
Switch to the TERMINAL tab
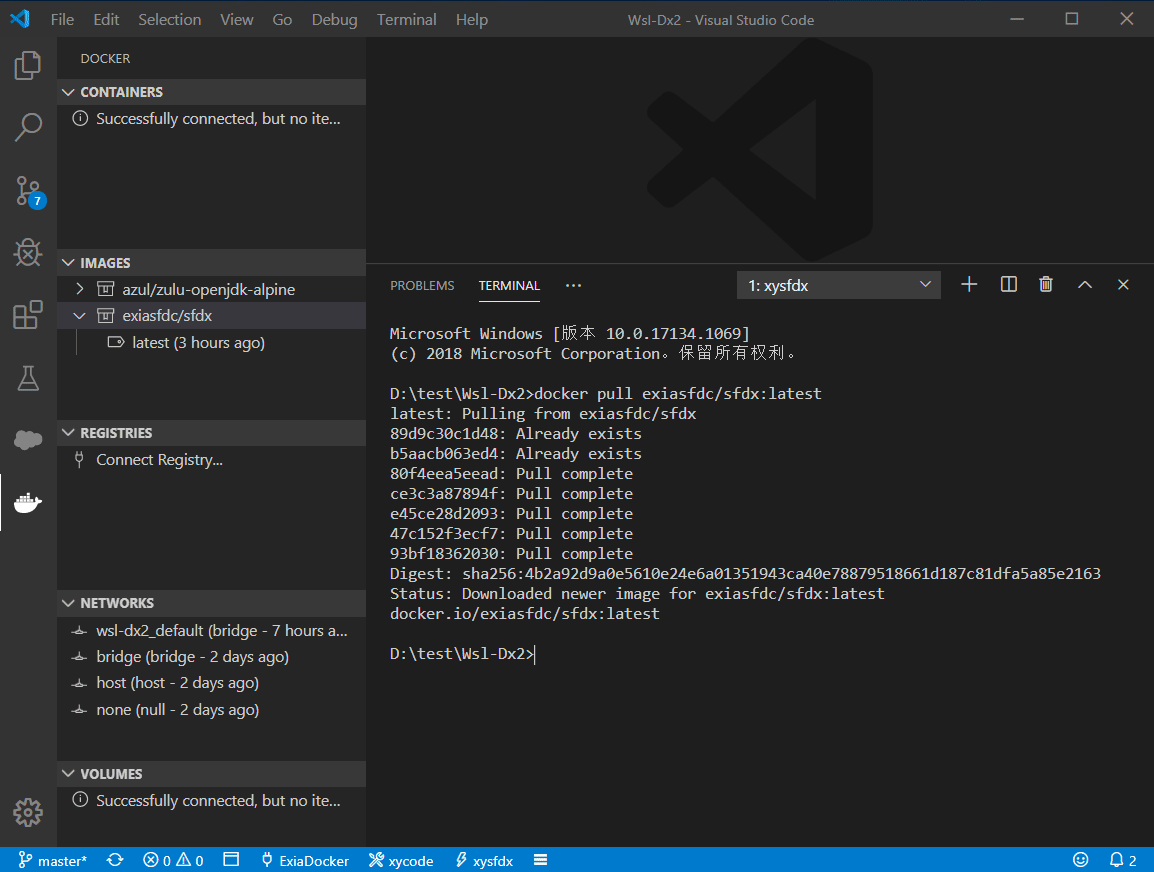tap(509, 286)
